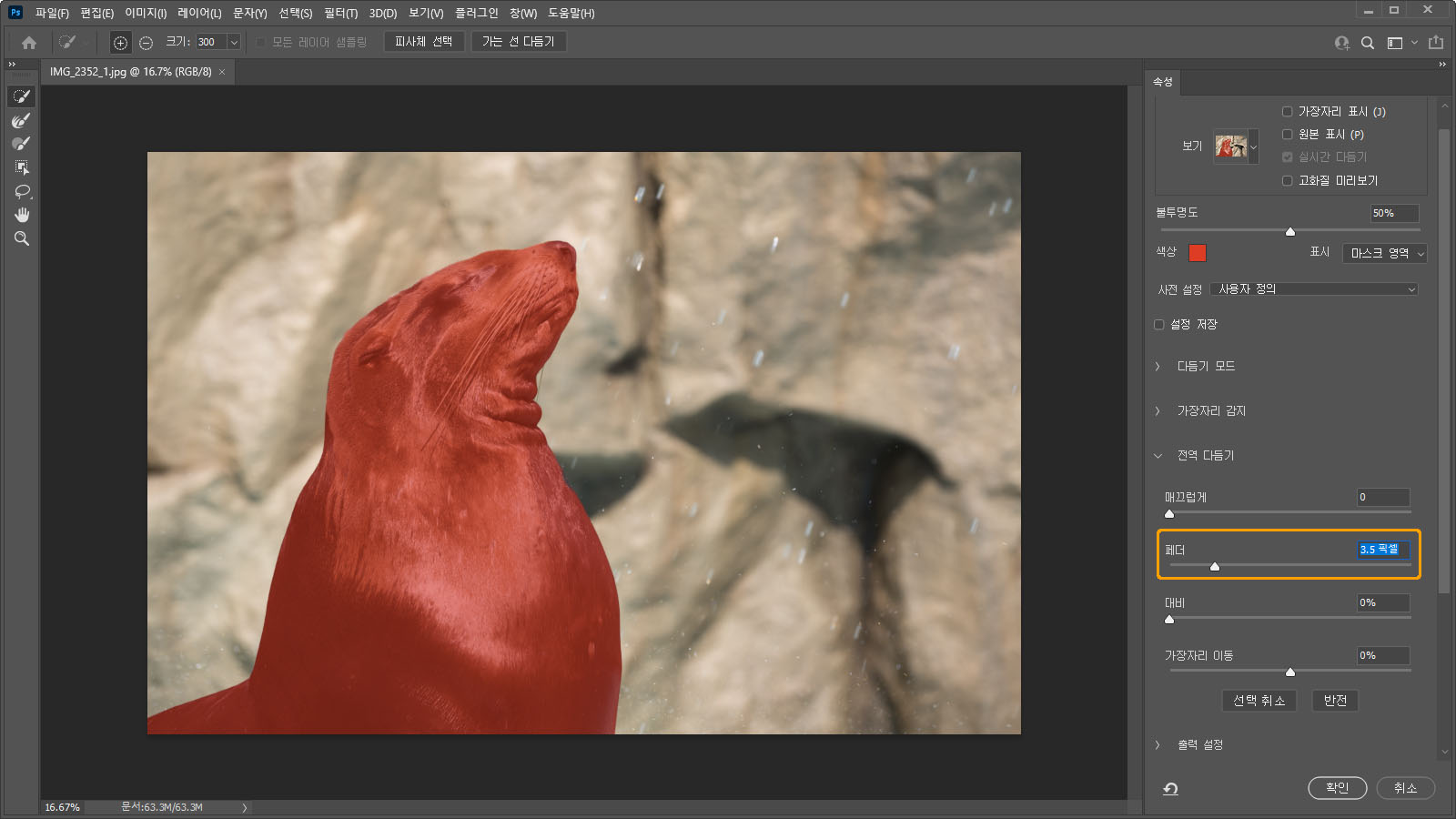The height and width of the screenshot is (819, 1456).
Task: Click the 페더 value input field
Action: point(1383,550)
